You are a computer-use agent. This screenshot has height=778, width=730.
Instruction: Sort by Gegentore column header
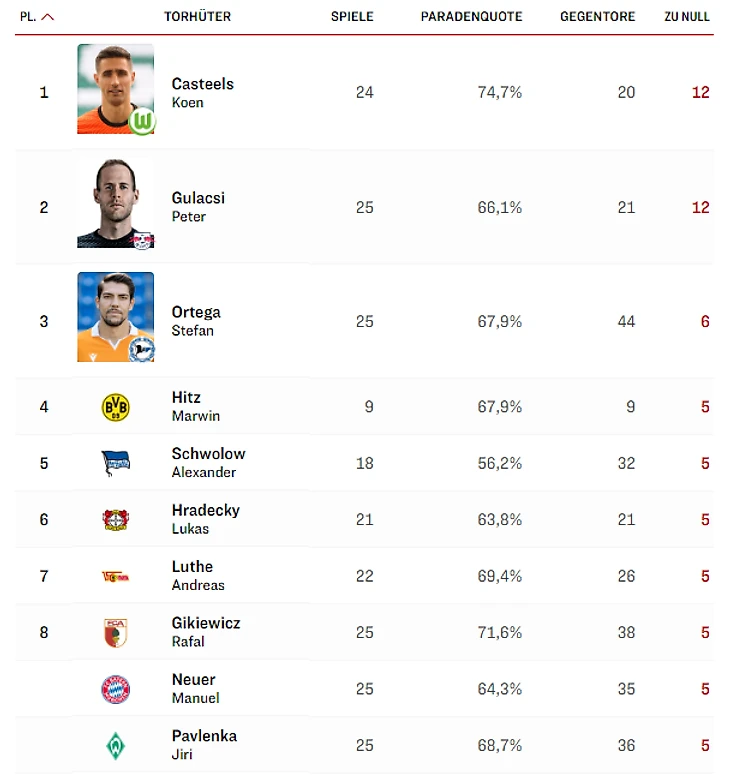point(597,17)
